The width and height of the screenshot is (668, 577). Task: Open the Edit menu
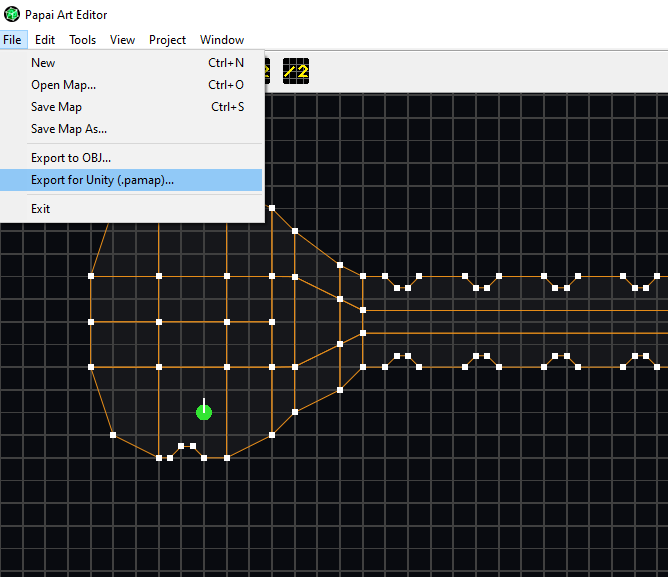45,40
